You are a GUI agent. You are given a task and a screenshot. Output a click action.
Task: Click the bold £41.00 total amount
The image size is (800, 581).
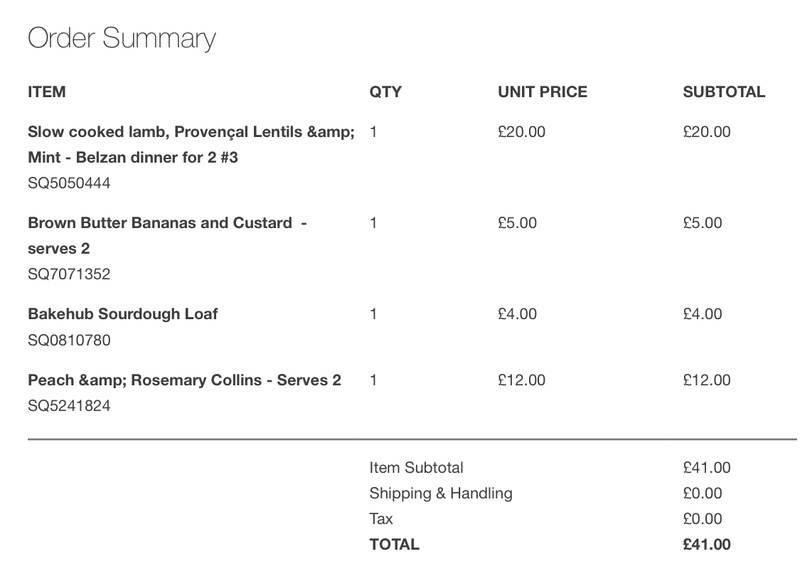706,545
